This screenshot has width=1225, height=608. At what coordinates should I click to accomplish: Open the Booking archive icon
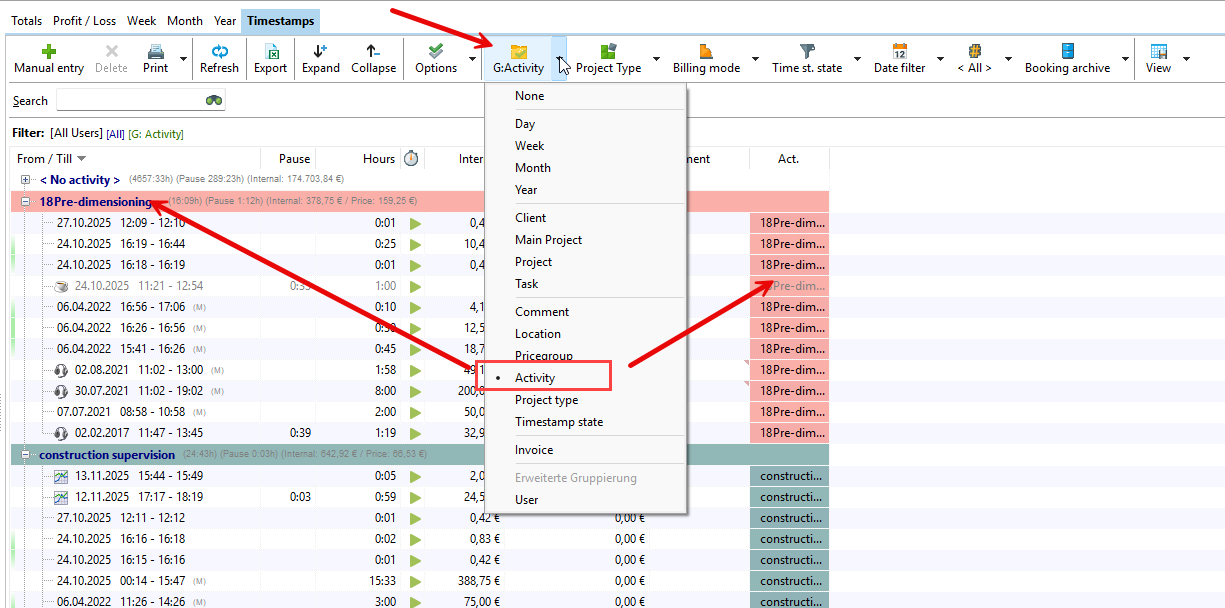point(1067,52)
